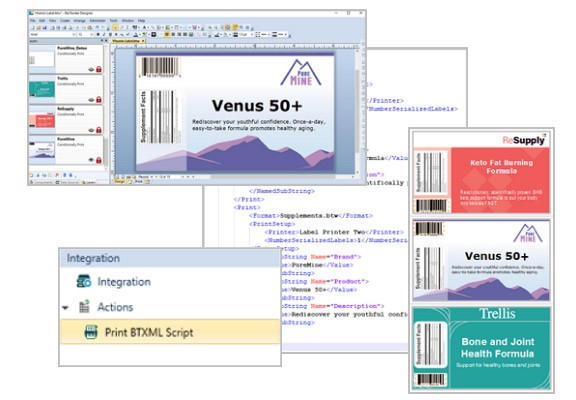Select the Print BTXML Script action
576x400 pixels.
(170, 332)
